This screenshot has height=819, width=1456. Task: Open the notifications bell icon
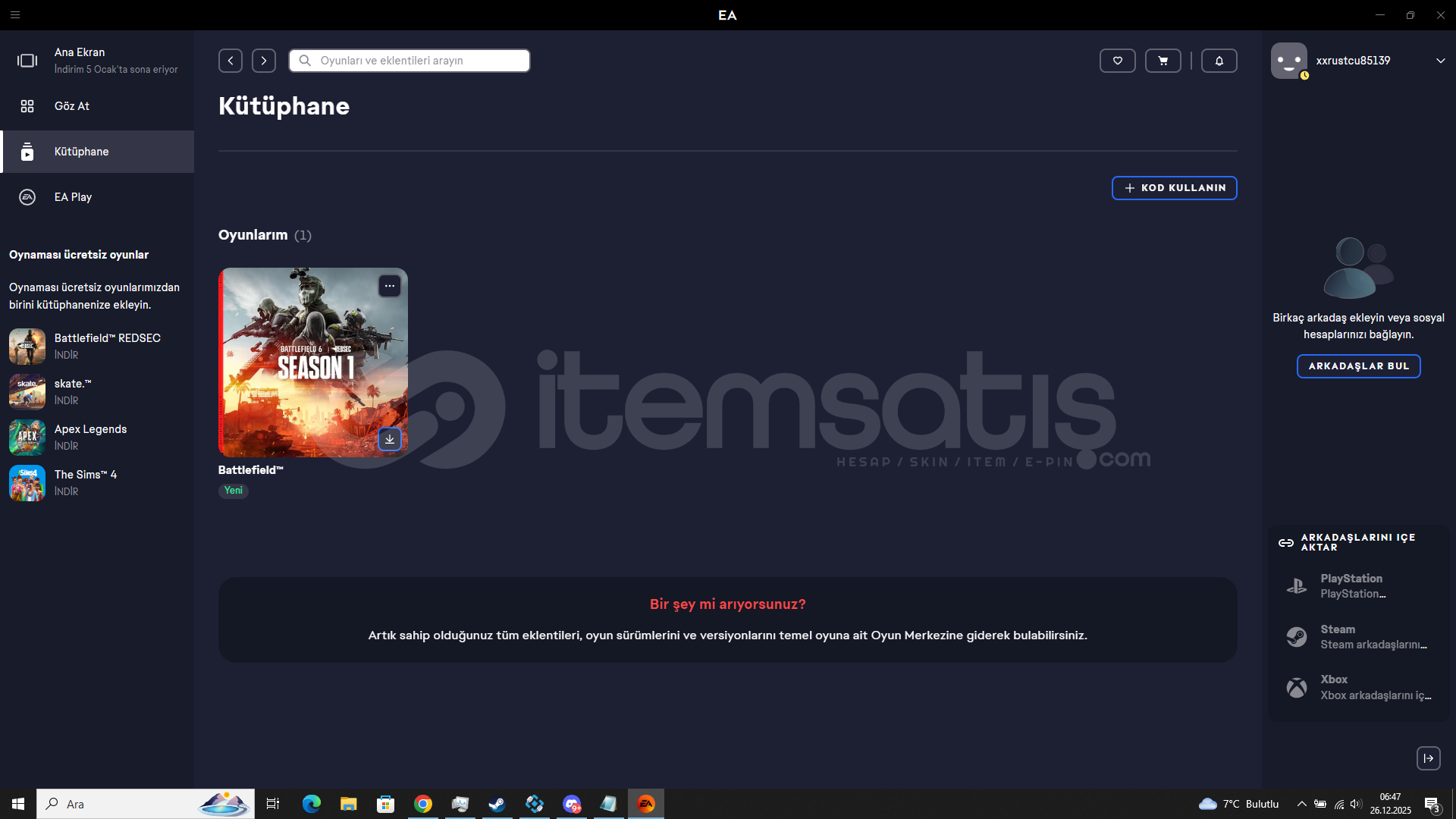1219,61
